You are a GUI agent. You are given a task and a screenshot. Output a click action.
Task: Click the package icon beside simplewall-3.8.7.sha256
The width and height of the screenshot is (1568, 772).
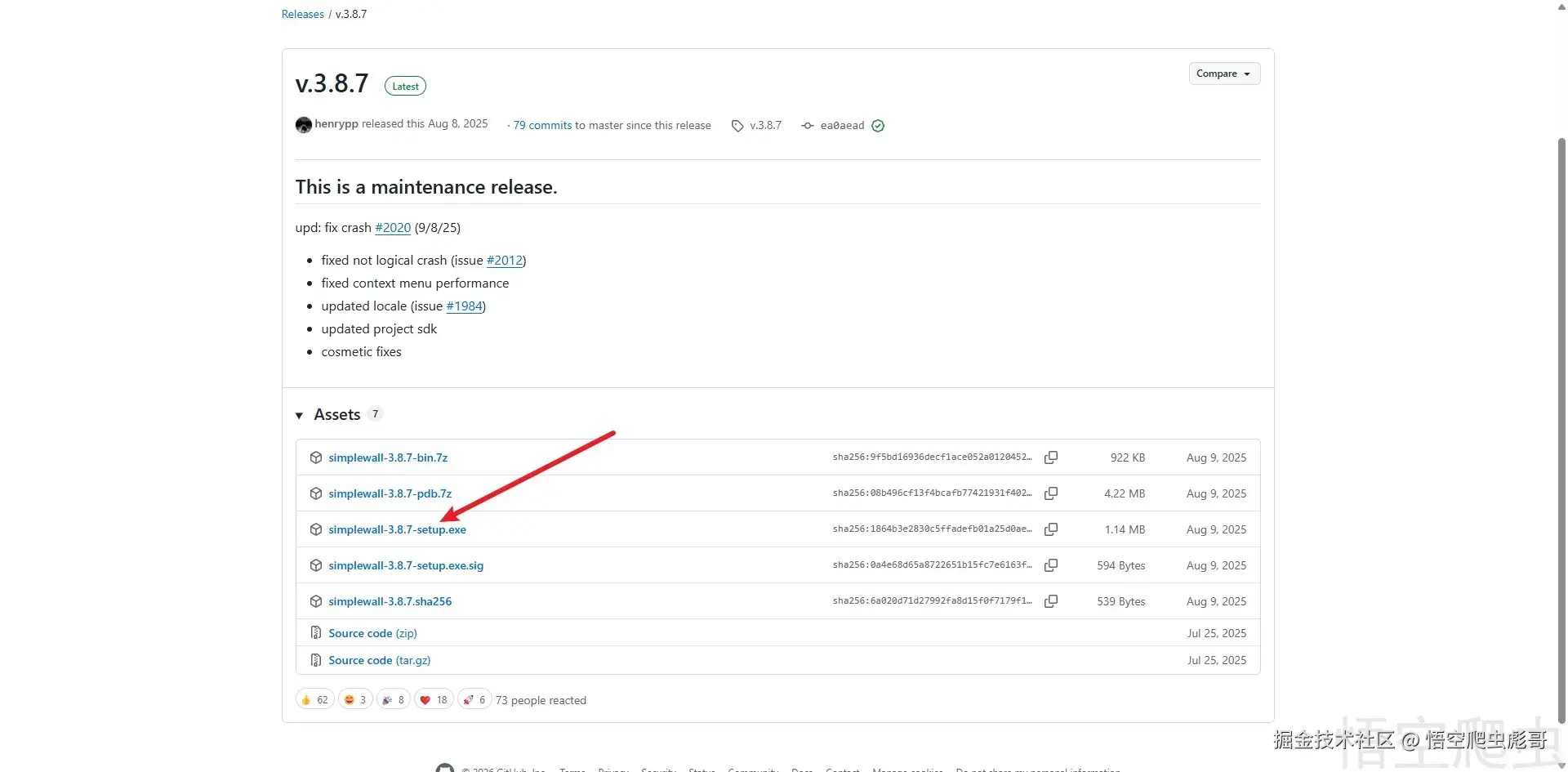(x=316, y=601)
